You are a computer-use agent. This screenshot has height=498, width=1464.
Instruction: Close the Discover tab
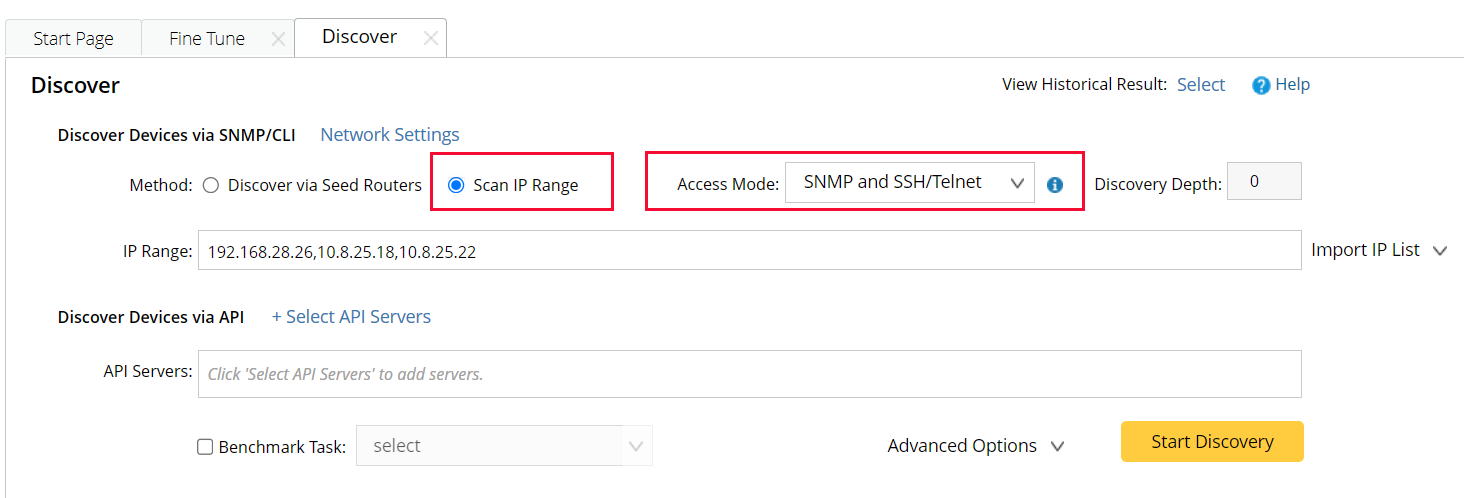click(430, 38)
